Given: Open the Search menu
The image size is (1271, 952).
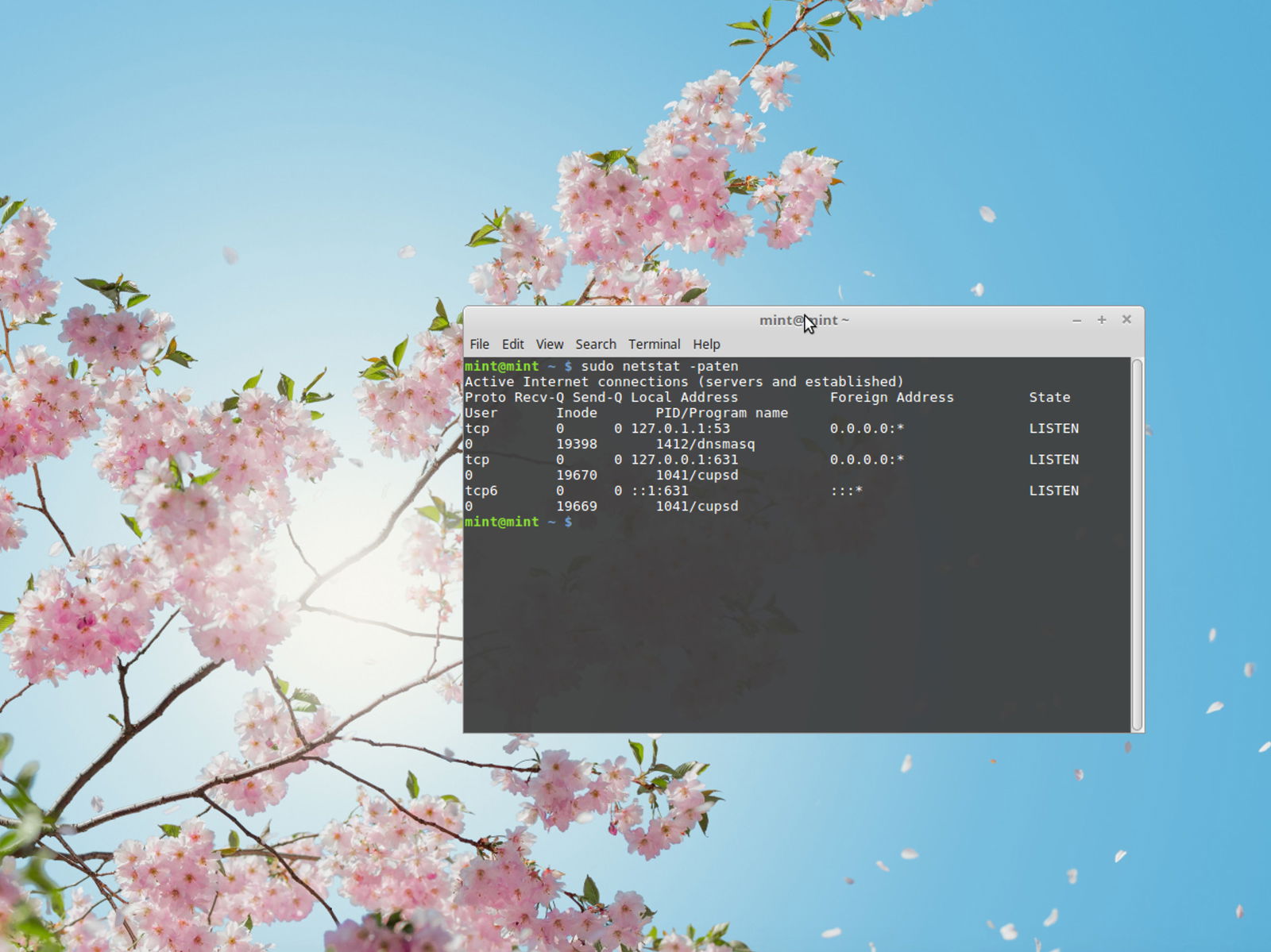Looking at the screenshot, I should coord(596,344).
